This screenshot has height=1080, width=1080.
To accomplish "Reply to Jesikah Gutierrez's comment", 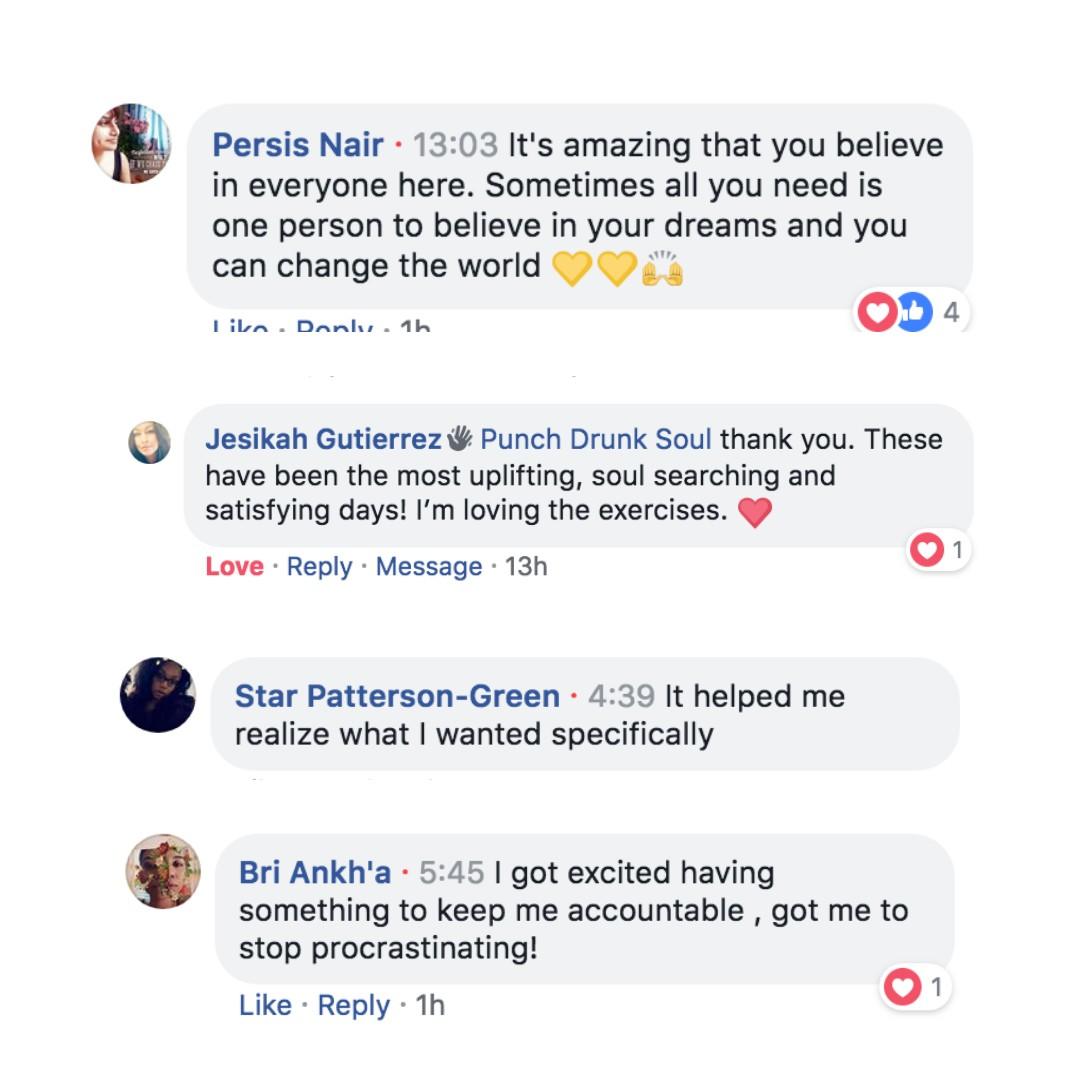I will coord(319,567).
